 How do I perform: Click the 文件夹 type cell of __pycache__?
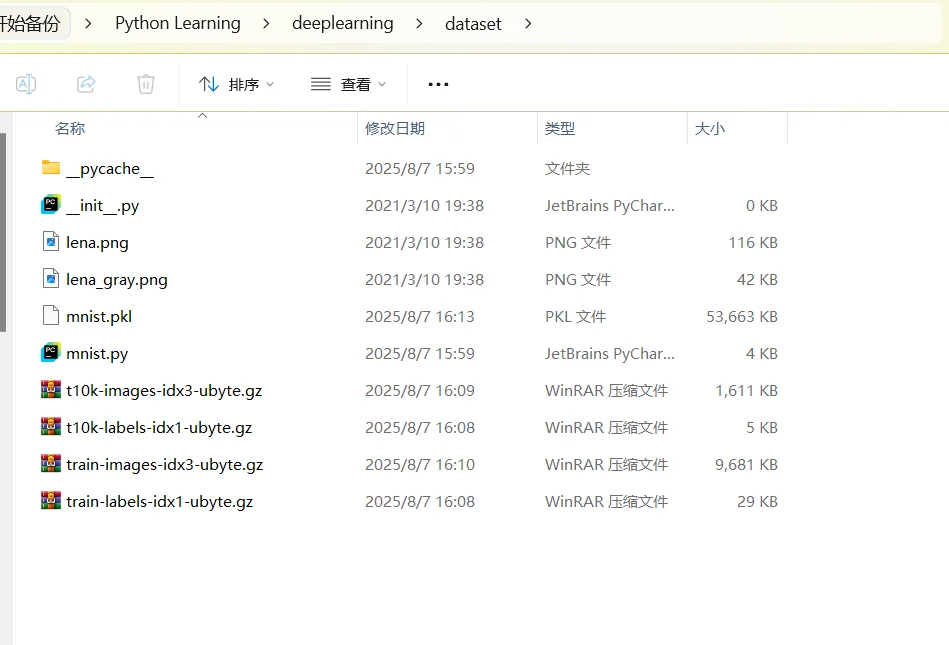567,168
